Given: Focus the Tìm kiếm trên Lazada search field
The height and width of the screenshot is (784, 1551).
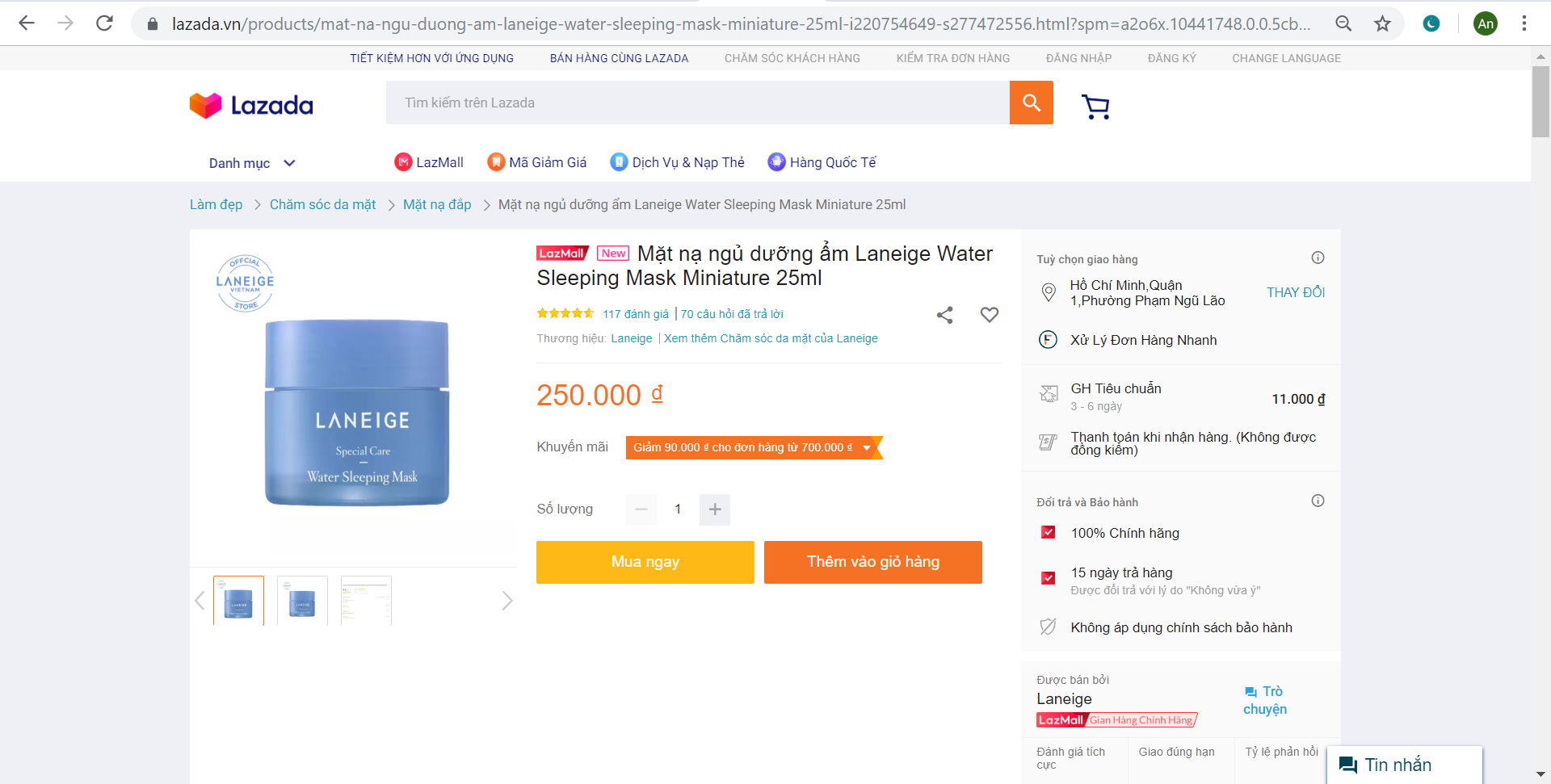Looking at the screenshot, I should tap(698, 103).
